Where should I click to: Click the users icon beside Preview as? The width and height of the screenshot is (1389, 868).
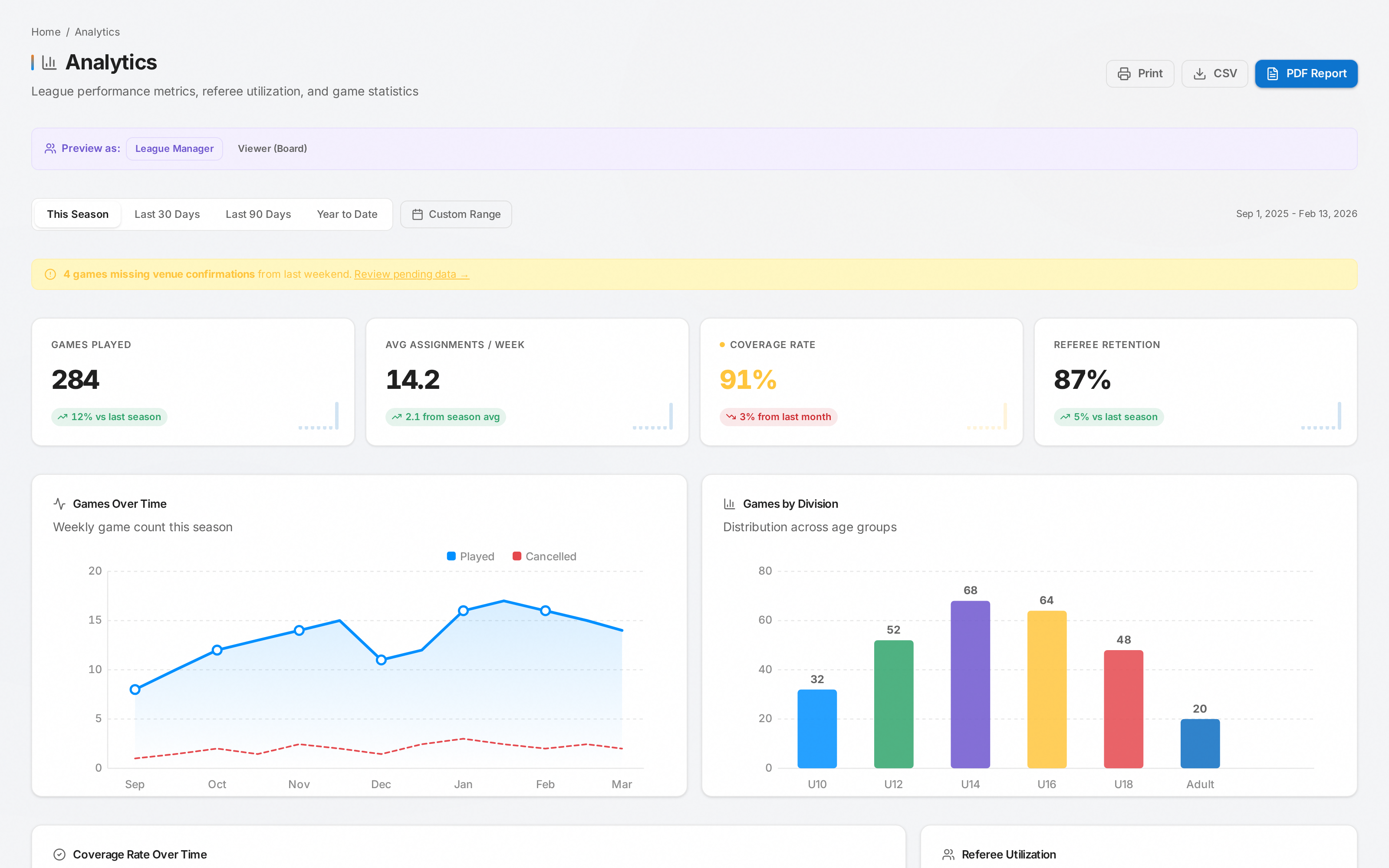(50, 148)
